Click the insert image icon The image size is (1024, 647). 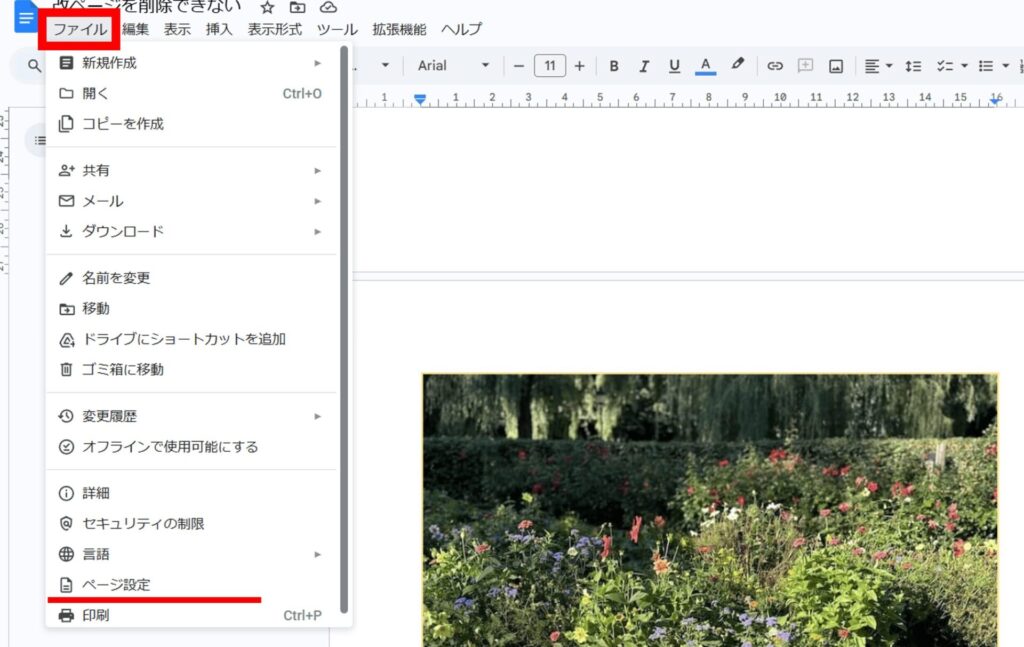click(835, 66)
